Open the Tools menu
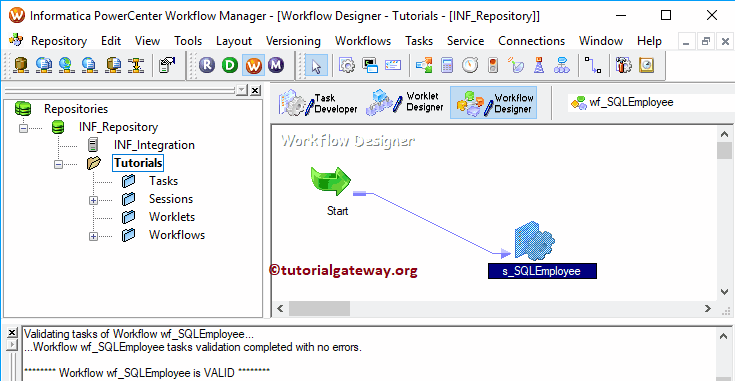735x381 pixels. coord(188,41)
